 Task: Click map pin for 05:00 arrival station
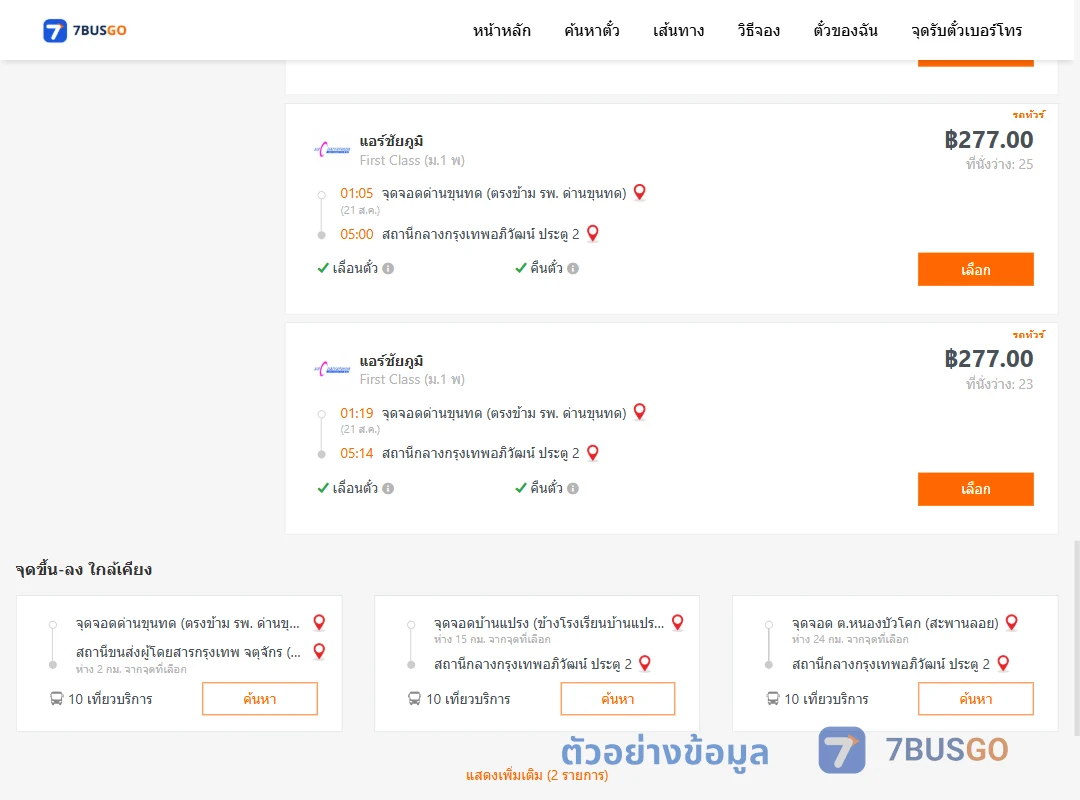pyautogui.click(x=592, y=234)
